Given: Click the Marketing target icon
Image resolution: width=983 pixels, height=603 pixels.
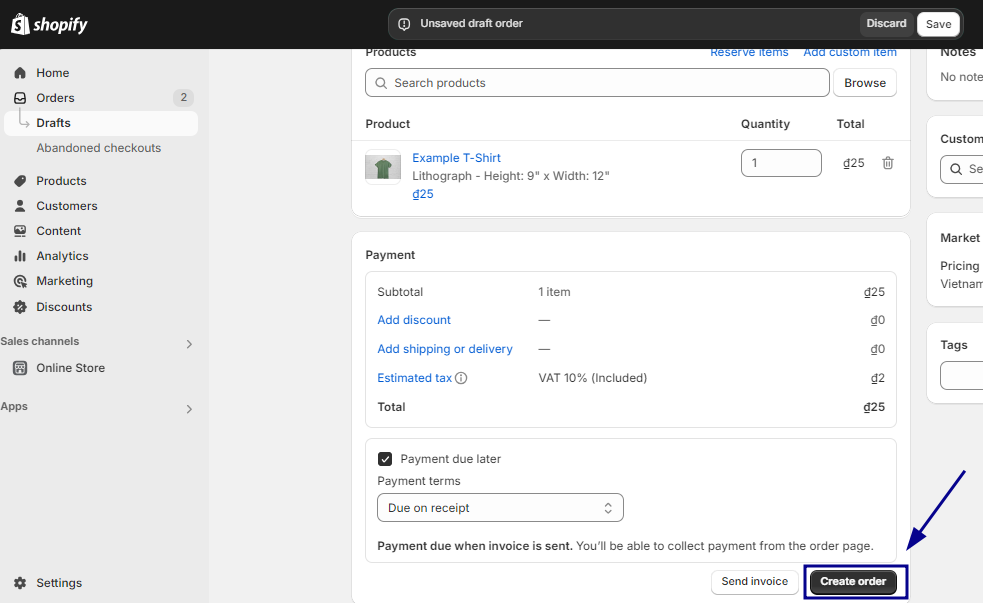Looking at the screenshot, I should click(x=20, y=281).
